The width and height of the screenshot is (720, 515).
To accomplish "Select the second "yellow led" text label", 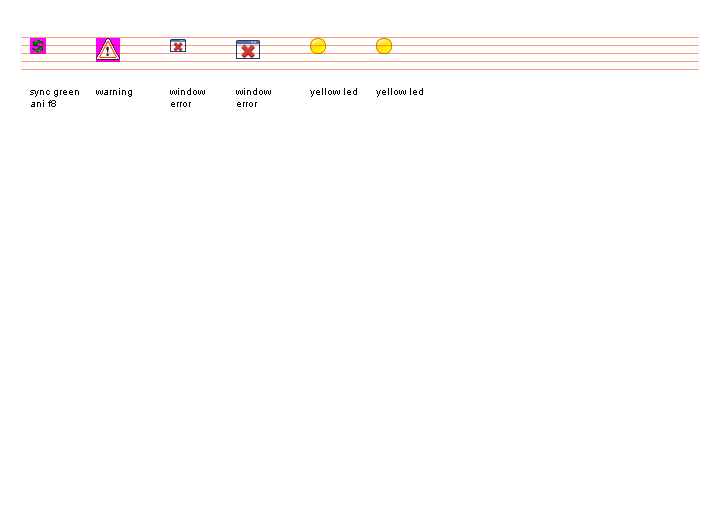I will click(x=399, y=92).
